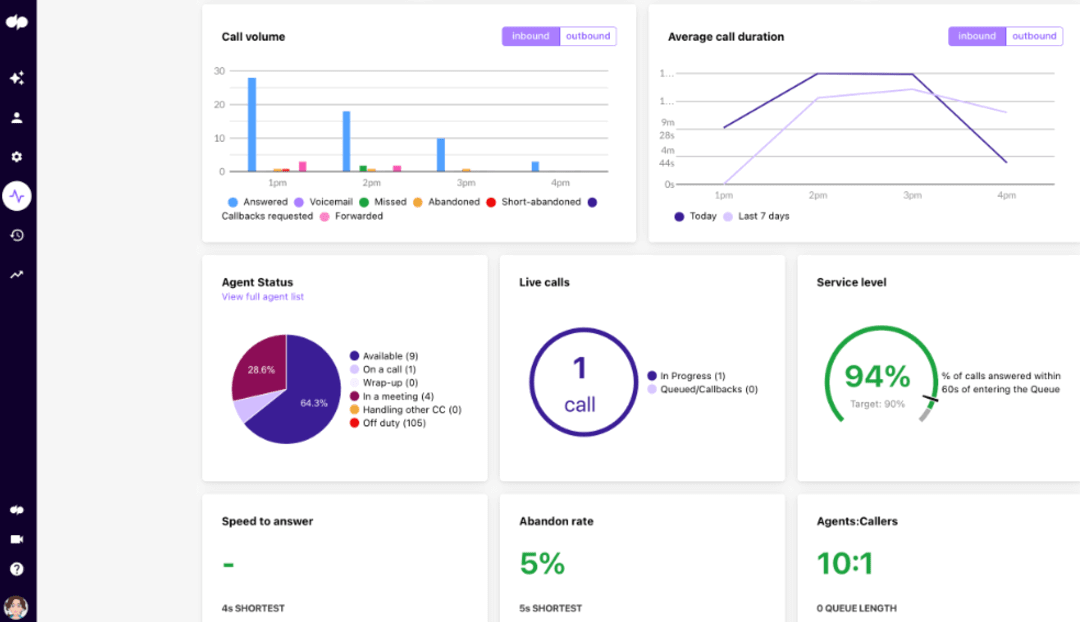Hide the Answered series in Call volume legend
Image resolution: width=1080 pixels, height=622 pixels.
coord(264,202)
